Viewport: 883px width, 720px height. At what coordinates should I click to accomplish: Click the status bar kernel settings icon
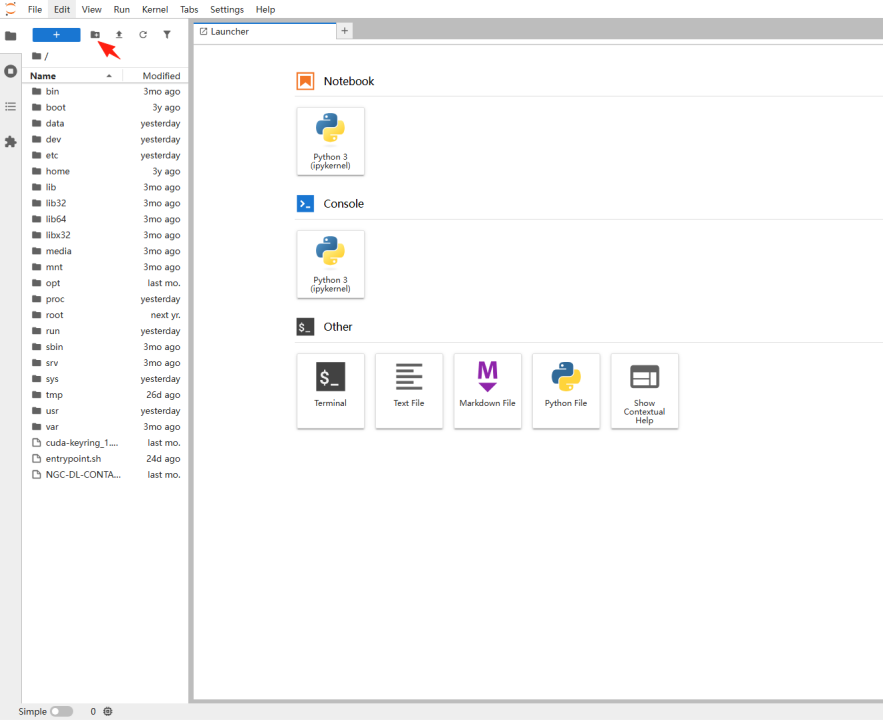pos(108,712)
